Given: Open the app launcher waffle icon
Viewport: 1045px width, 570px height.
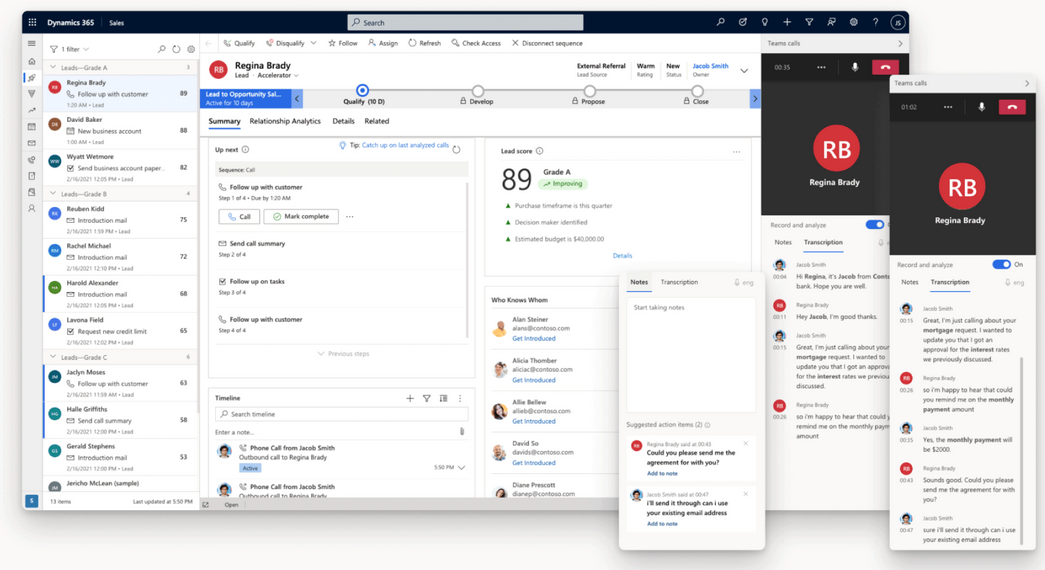Looking at the screenshot, I should [x=32, y=22].
